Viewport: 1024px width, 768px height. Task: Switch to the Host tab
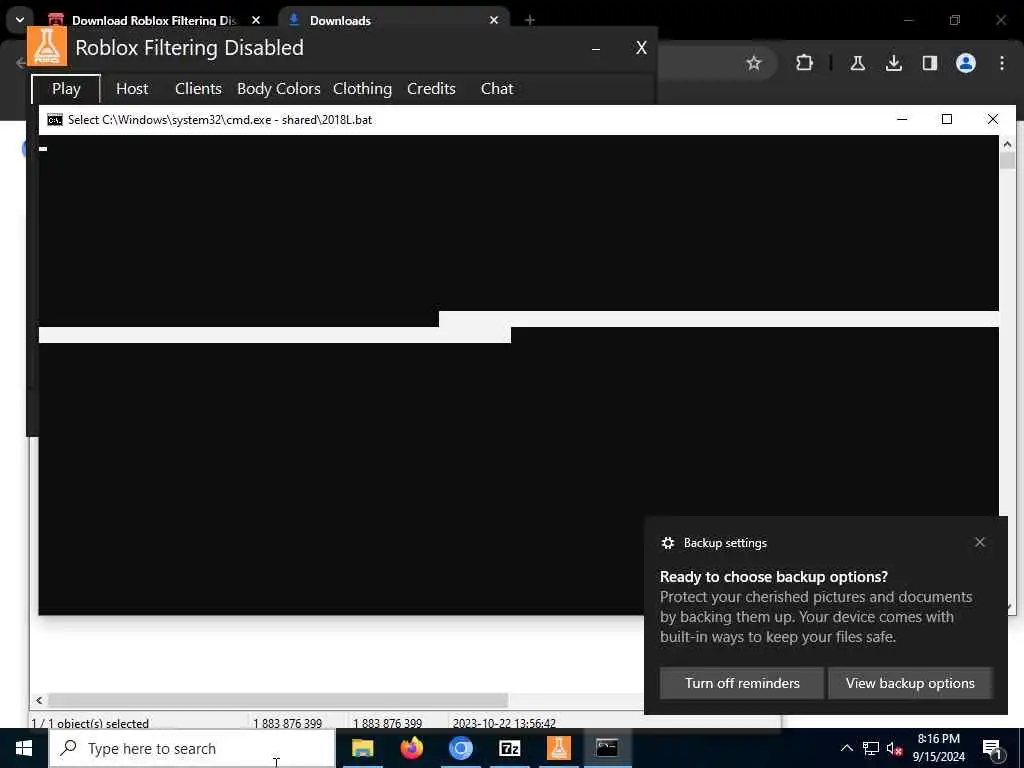[x=132, y=89]
